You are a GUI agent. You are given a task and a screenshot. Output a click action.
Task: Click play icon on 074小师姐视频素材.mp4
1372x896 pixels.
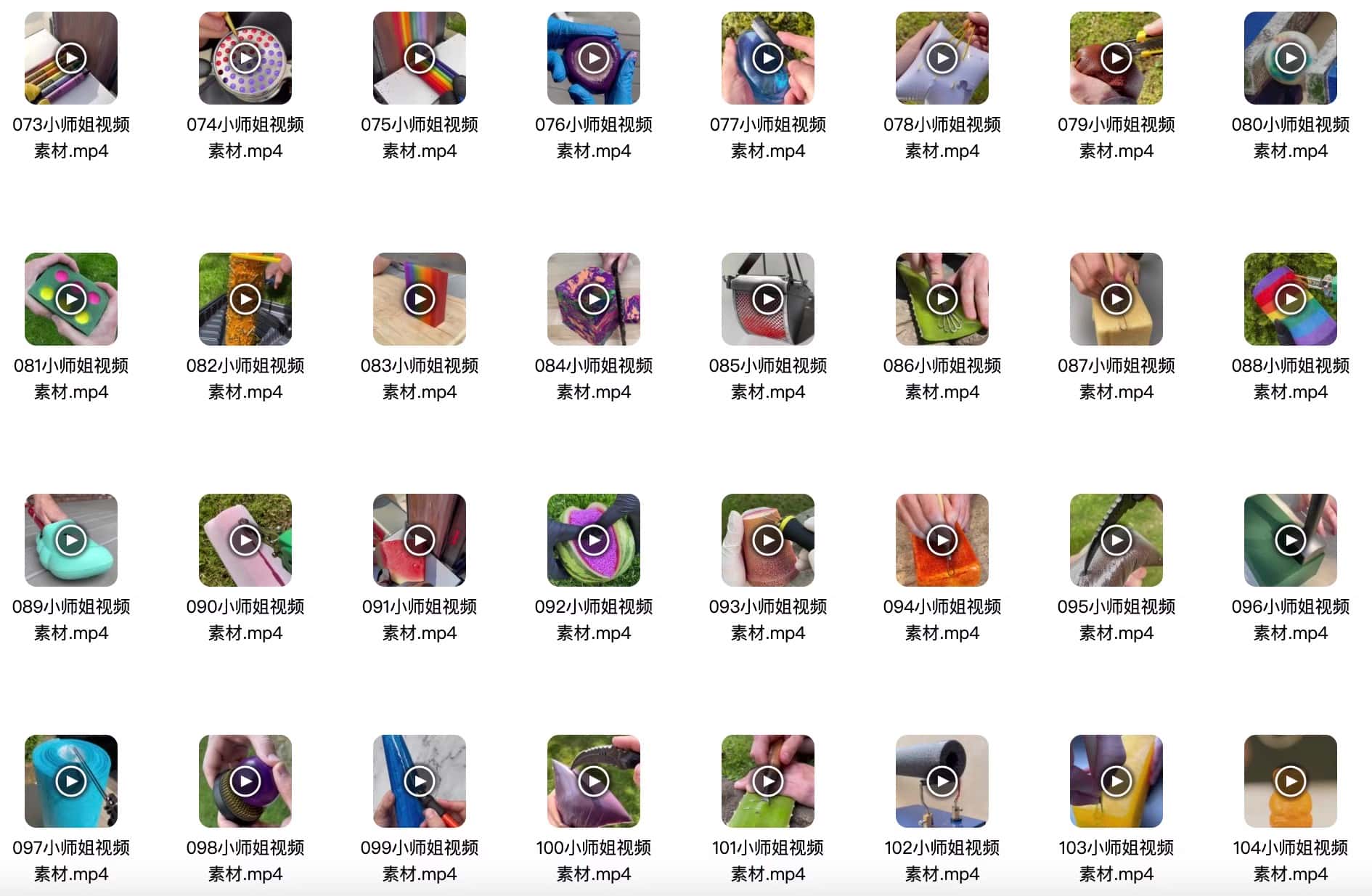coord(245,58)
